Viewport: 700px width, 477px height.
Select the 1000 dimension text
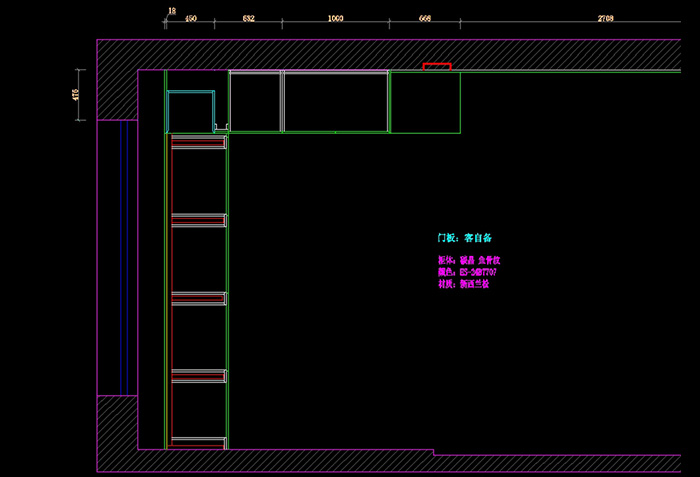point(336,19)
